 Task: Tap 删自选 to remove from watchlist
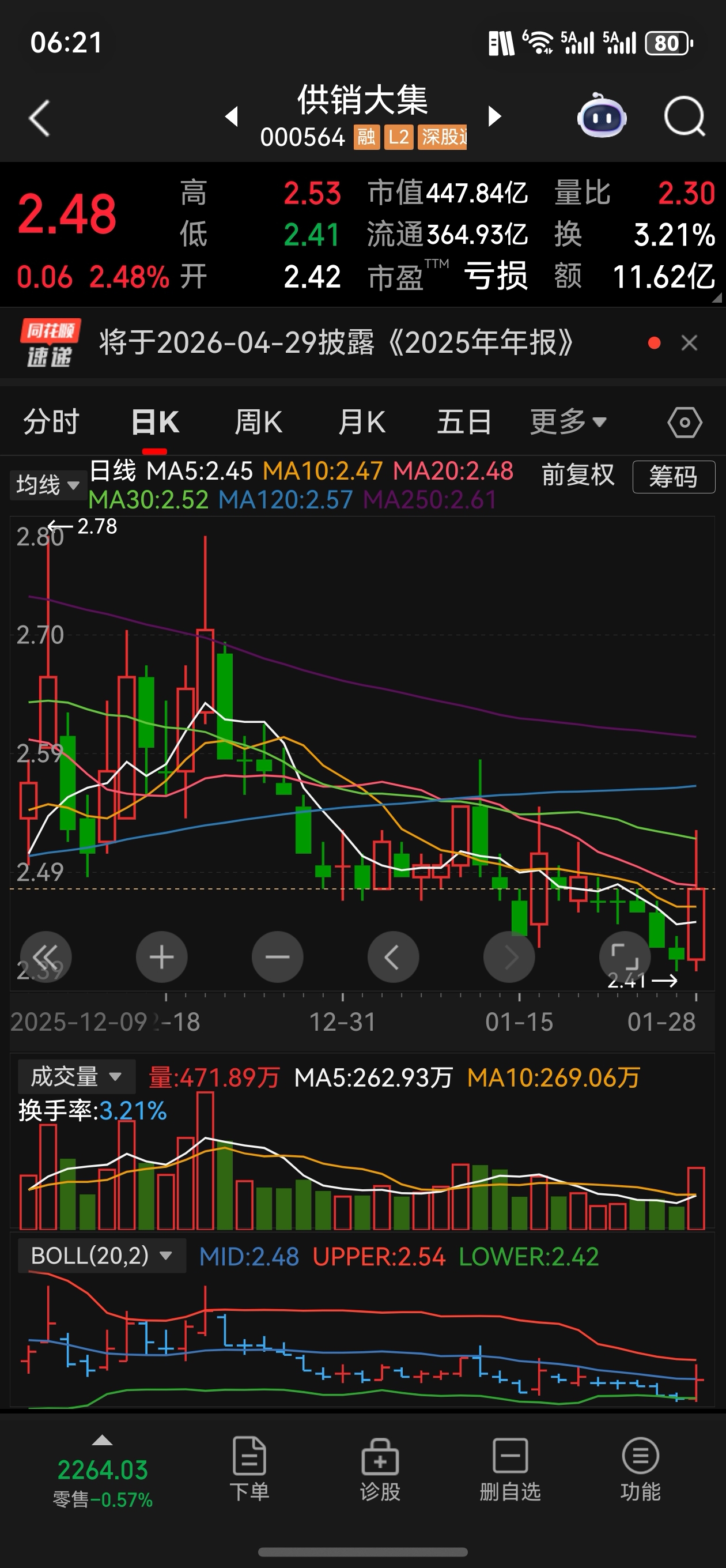click(x=511, y=1469)
